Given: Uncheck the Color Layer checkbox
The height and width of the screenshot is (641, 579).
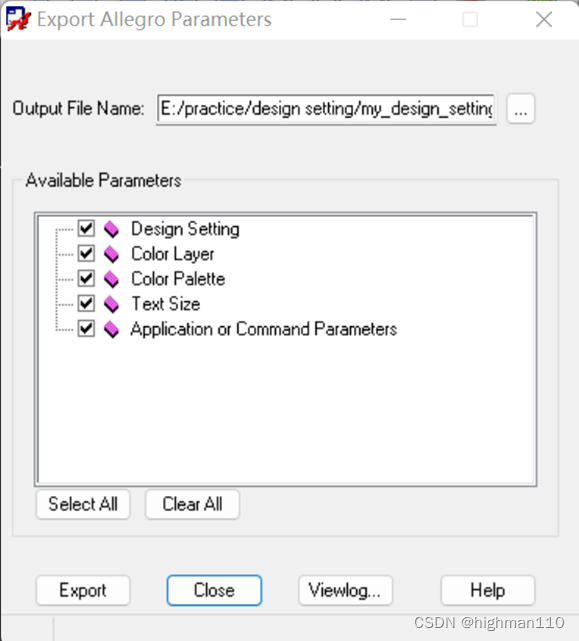Looking at the screenshot, I should coord(86,253).
